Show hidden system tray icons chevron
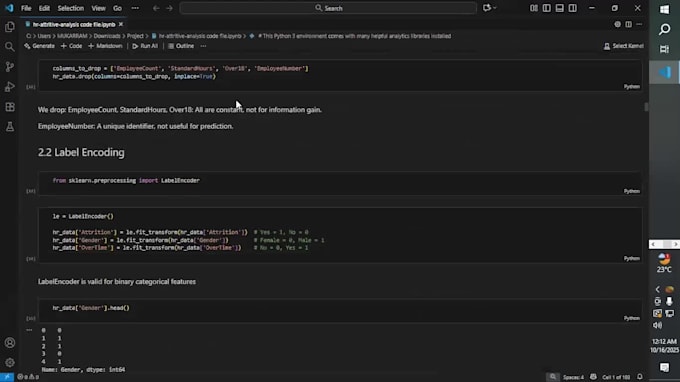Screen dimensions: 680x382 coord(657,289)
